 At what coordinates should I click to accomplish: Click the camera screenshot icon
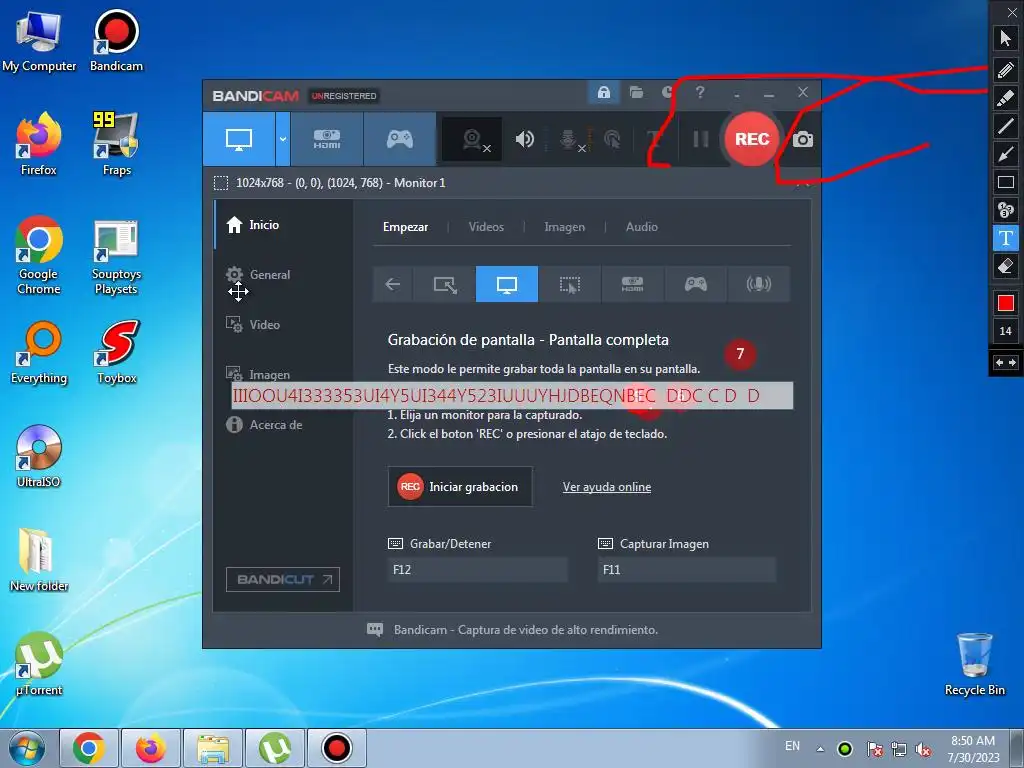(803, 139)
